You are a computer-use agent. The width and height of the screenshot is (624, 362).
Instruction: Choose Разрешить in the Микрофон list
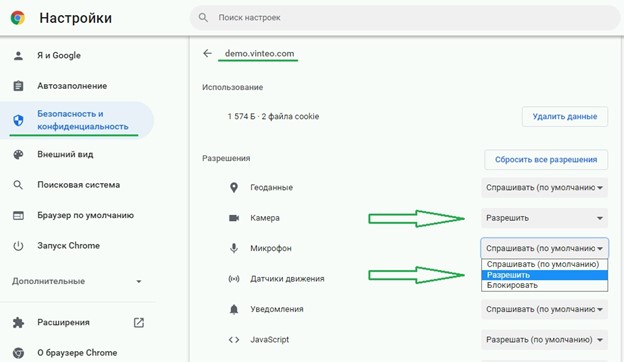(544, 275)
